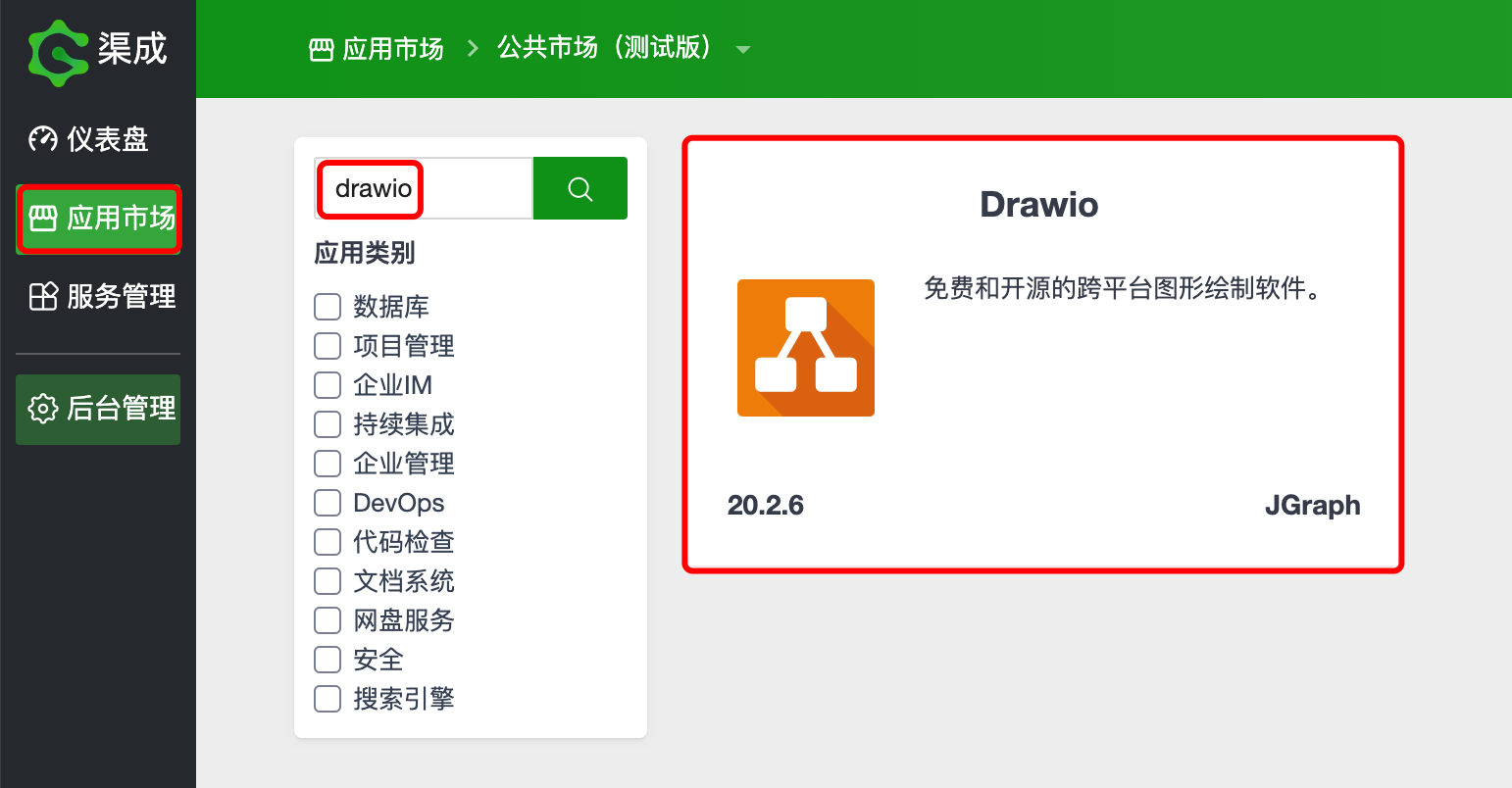Image resolution: width=1512 pixels, height=788 pixels.
Task: Open the Drawio app title link
Action: click(x=1038, y=205)
